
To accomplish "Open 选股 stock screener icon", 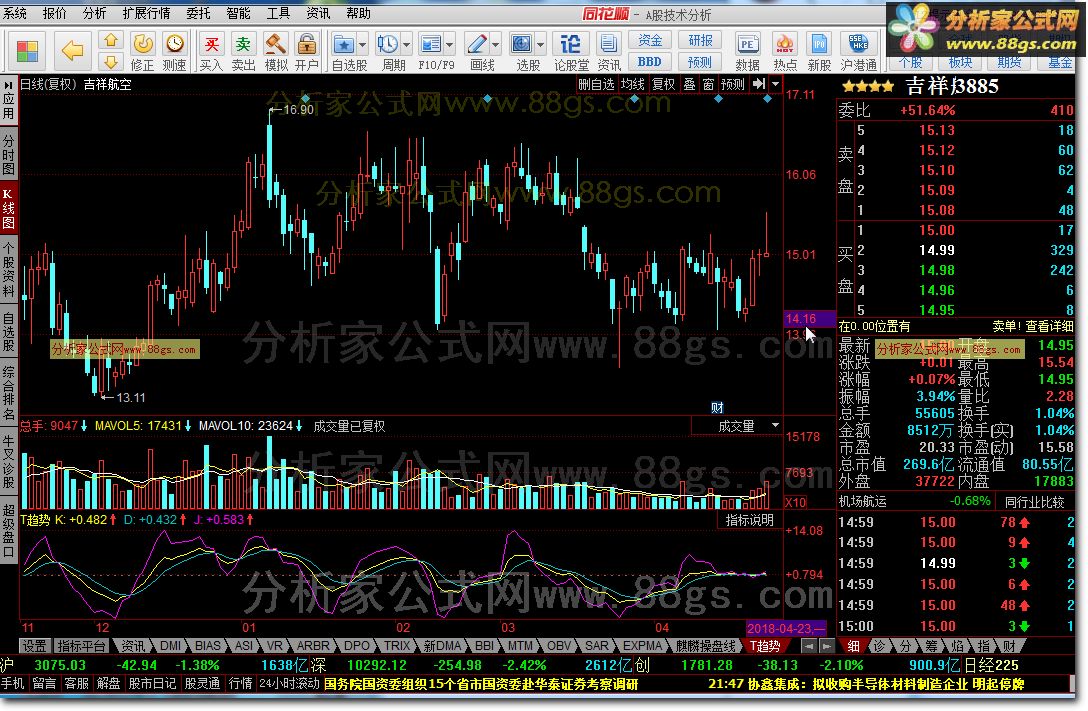I will point(521,45).
